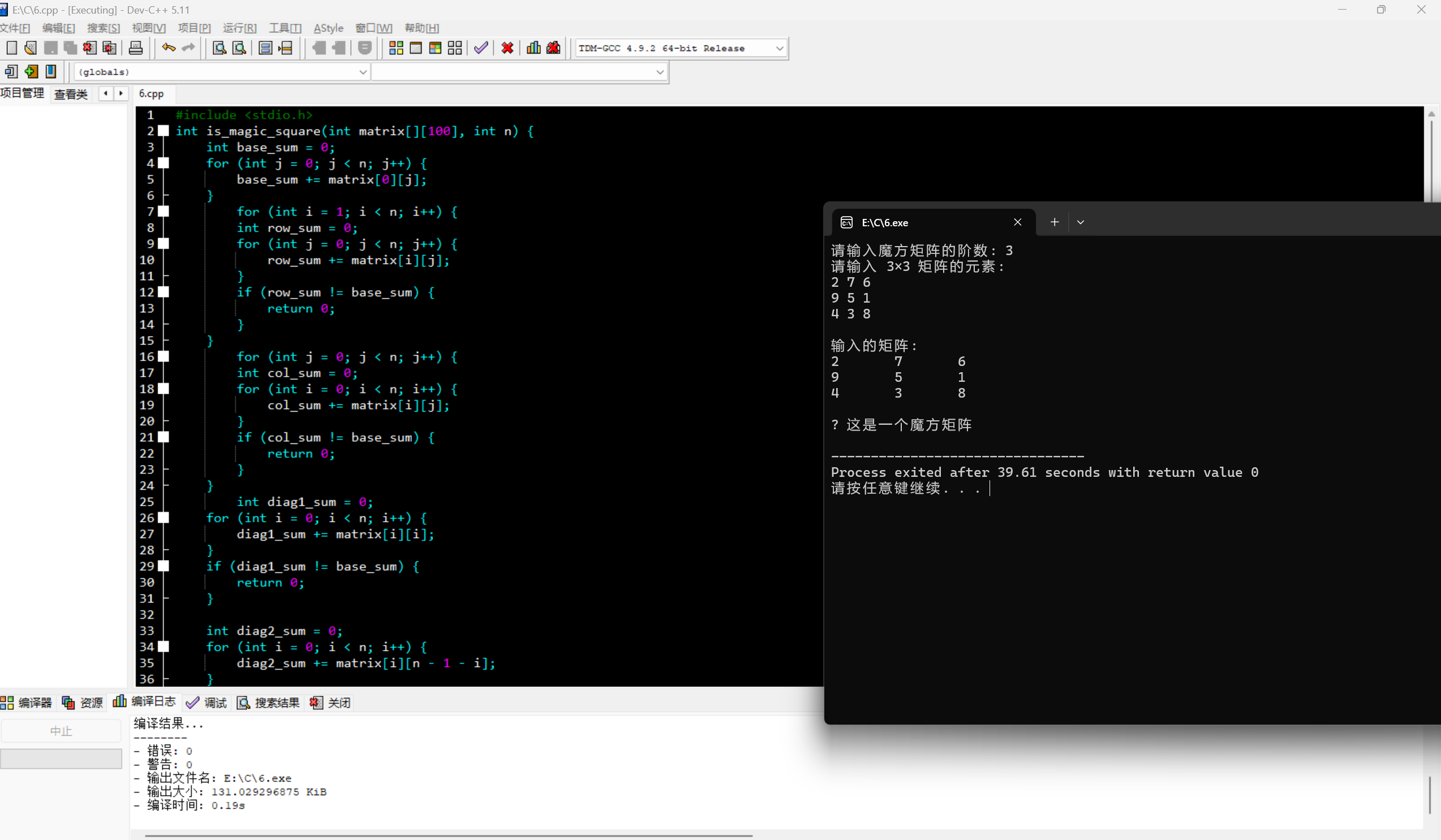Click the Compile grid icon

395,48
